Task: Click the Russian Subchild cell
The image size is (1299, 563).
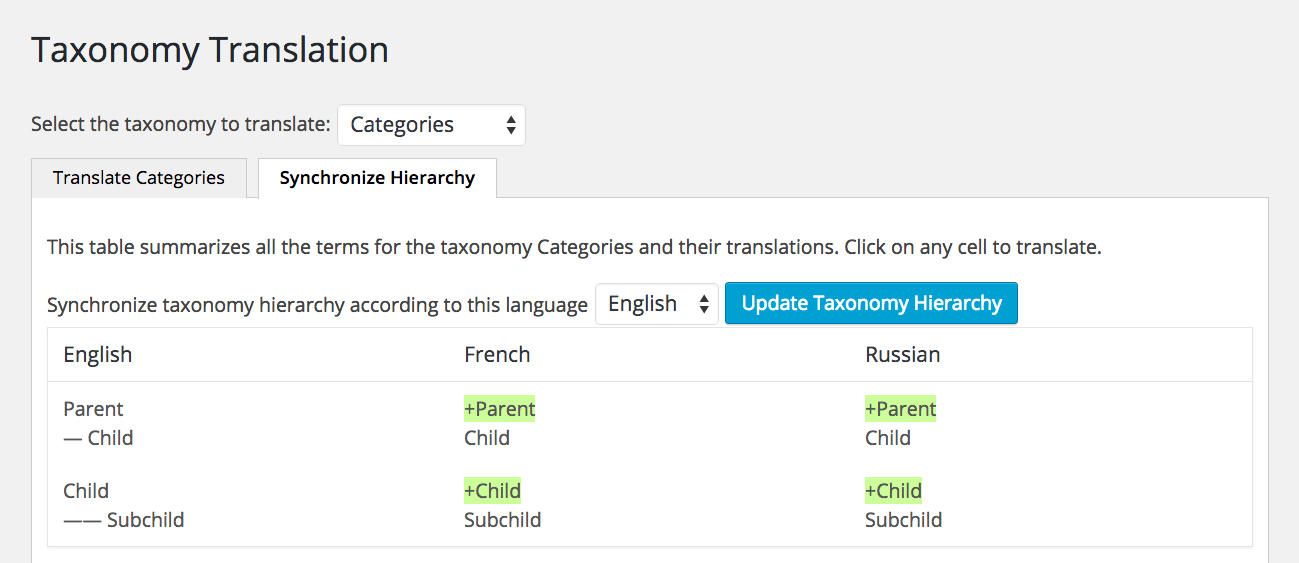Action: (x=904, y=520)
